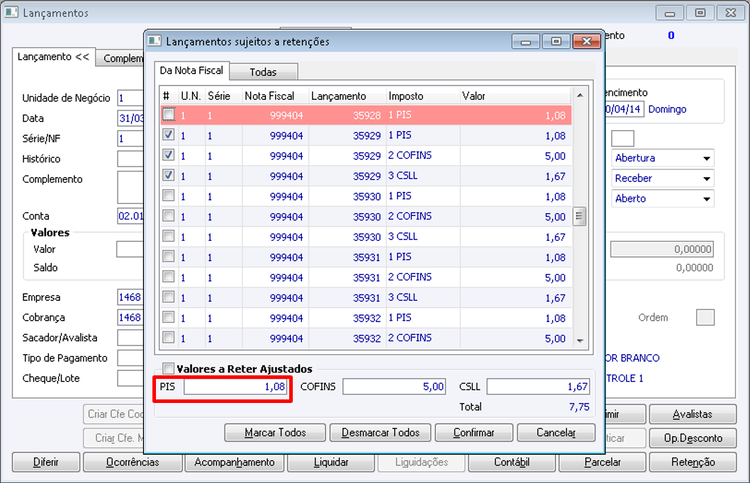The width and height of the screenshot is (750, 483).
Task: Click the COFINS value input field
Action: (x=394, y=386)
